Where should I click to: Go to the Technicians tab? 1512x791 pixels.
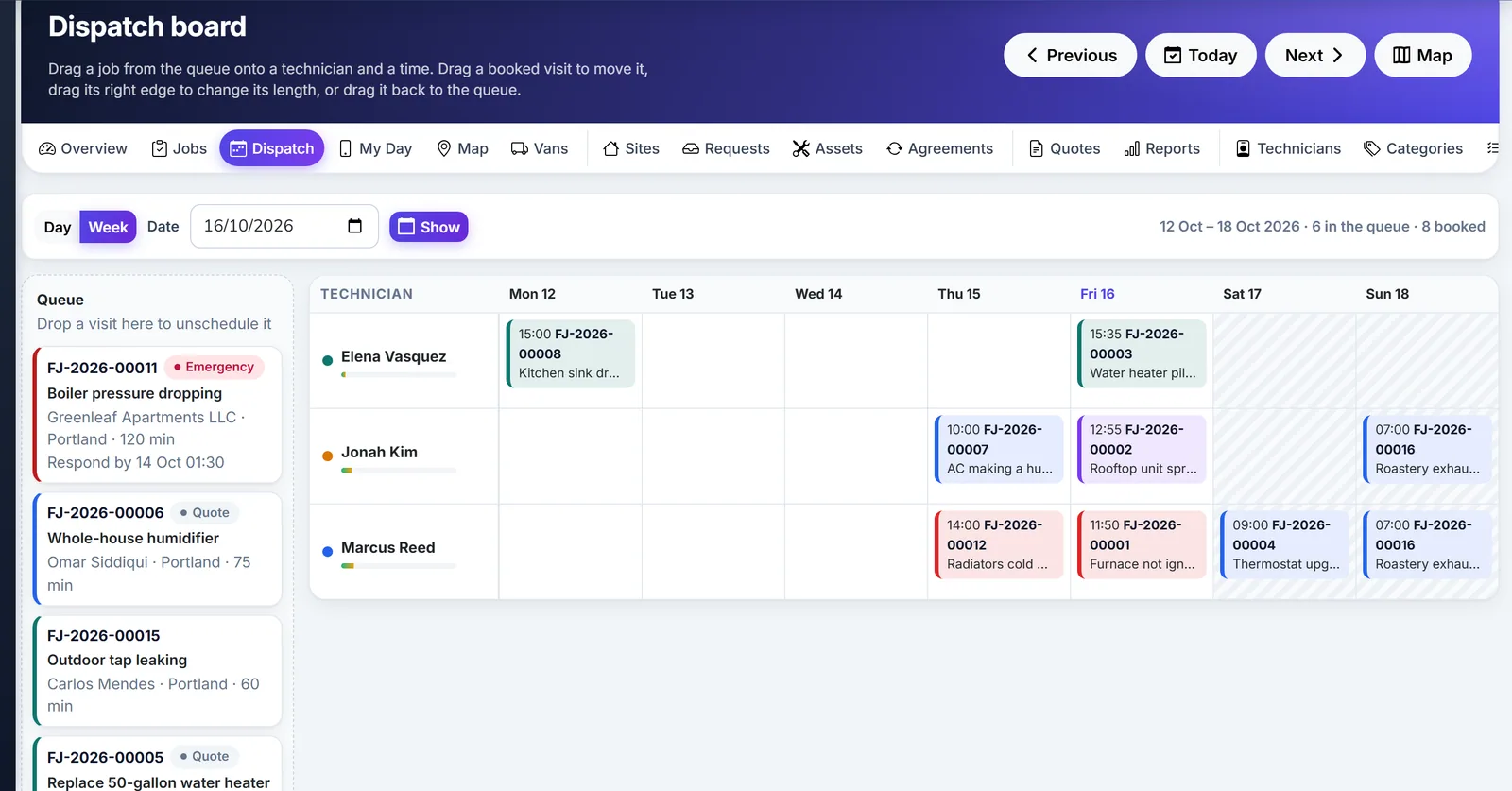[x=1288, y=148]
